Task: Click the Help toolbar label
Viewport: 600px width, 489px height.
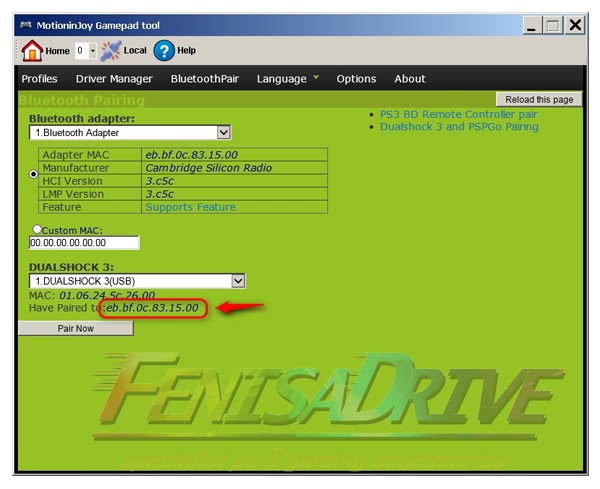Action: click(x=186, y=51)
